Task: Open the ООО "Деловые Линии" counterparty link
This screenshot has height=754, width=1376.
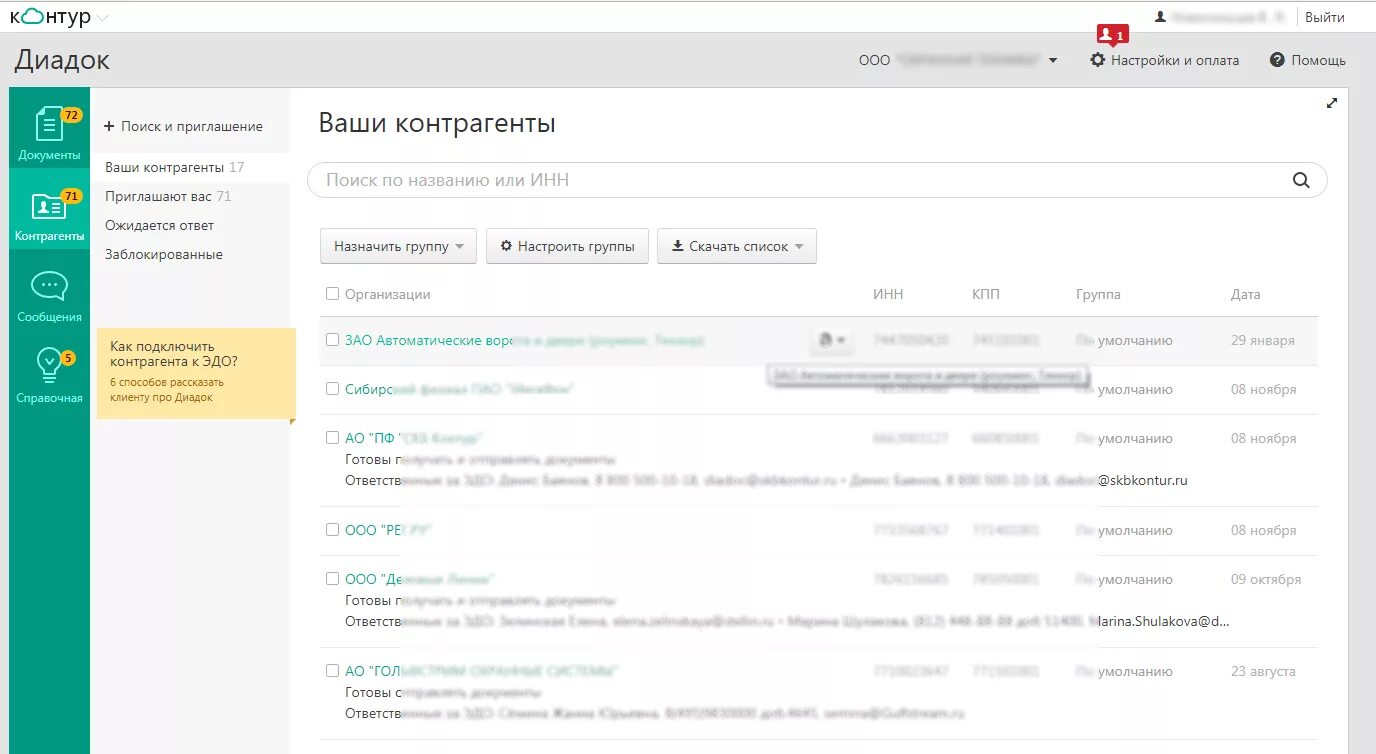Action: coord(420,579)
